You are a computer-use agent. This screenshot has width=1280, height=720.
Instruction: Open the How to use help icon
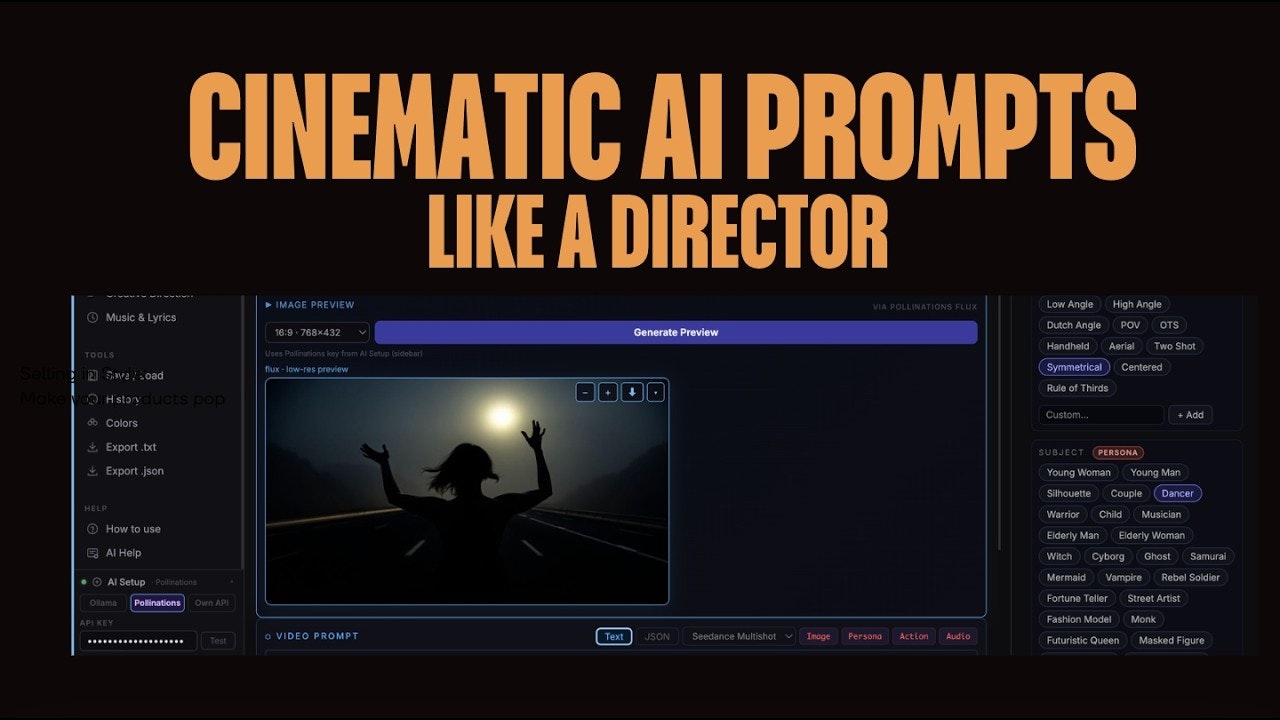pyautogui.click(x=91, y=529)
